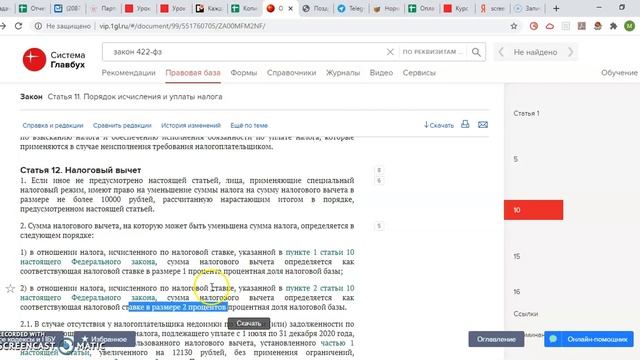The width and height of the screenshot is (640, 360).
Task: Jump to article 5 in sidebar
Action: (x=516, y=159)
